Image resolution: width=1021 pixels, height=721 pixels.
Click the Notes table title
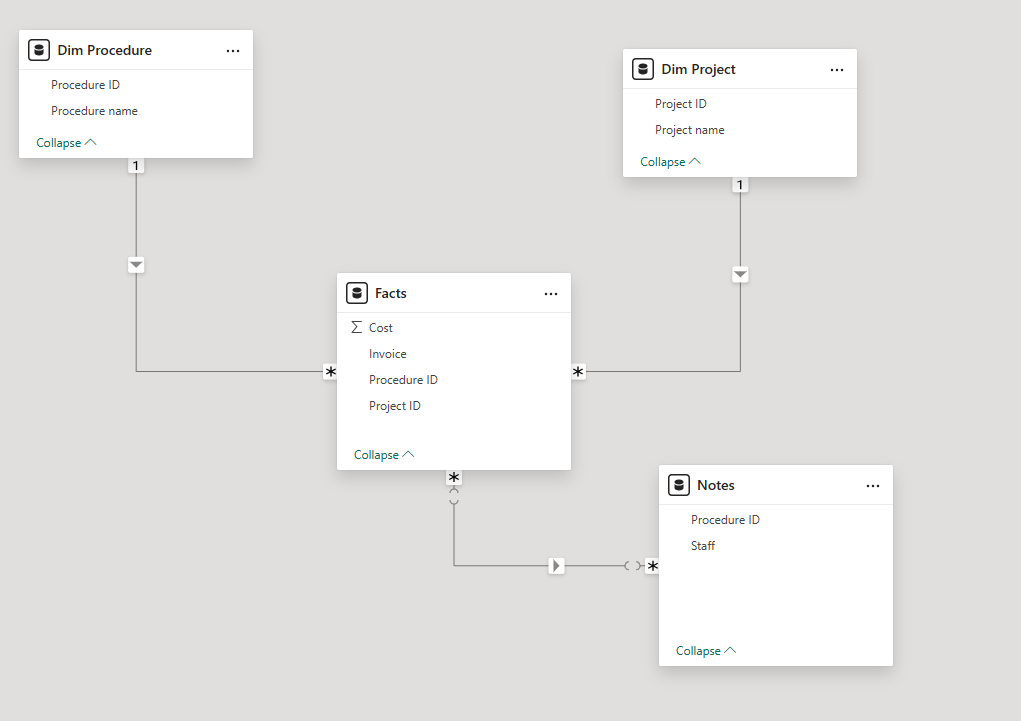click(x=716, y=485)
